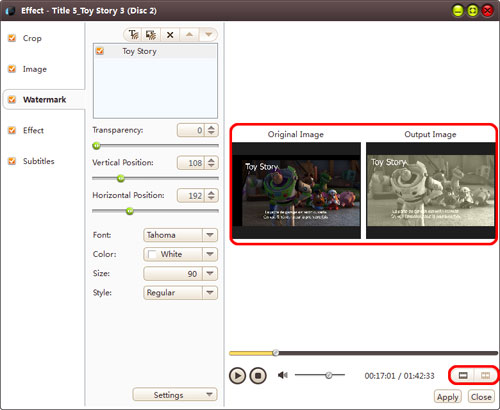
Task: Click the Horizontal Position value field
Action: 191,195
